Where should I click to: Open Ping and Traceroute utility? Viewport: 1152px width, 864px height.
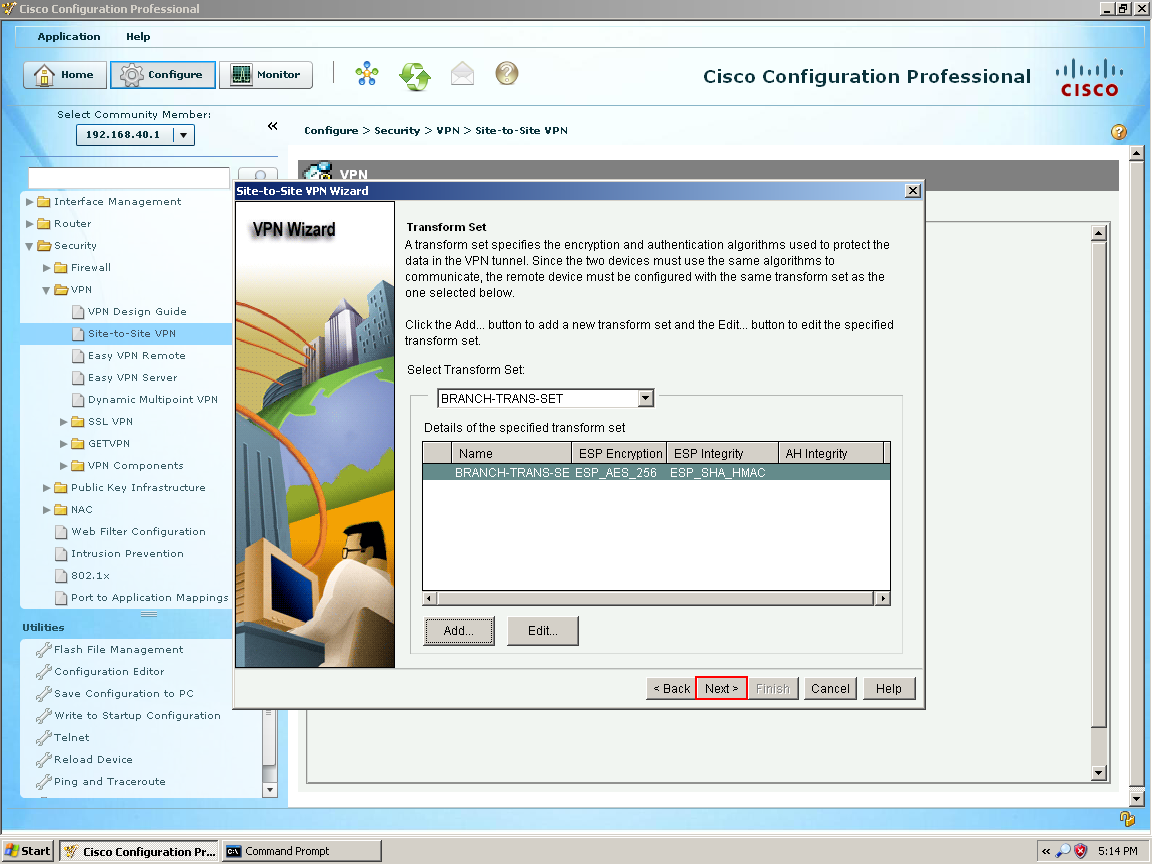pos(109,782)
